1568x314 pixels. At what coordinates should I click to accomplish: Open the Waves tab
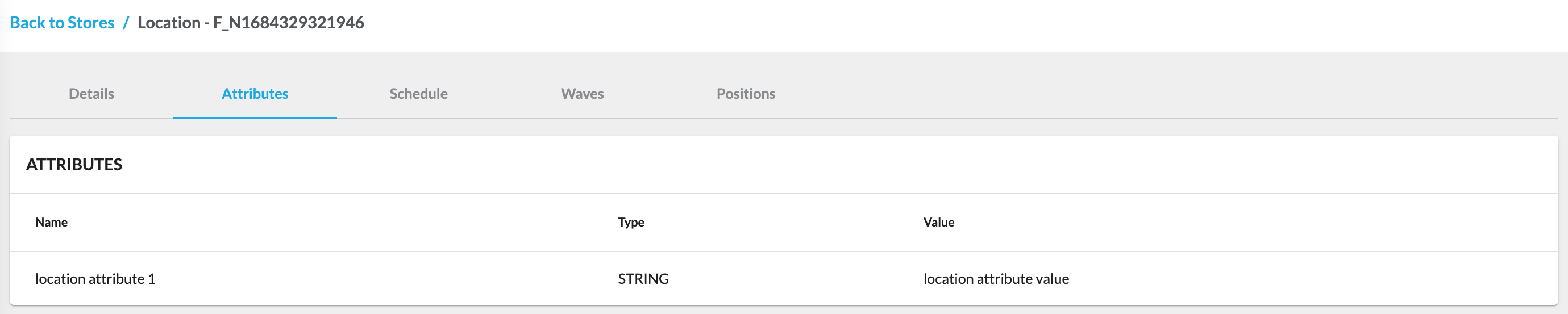coord(582,94)
